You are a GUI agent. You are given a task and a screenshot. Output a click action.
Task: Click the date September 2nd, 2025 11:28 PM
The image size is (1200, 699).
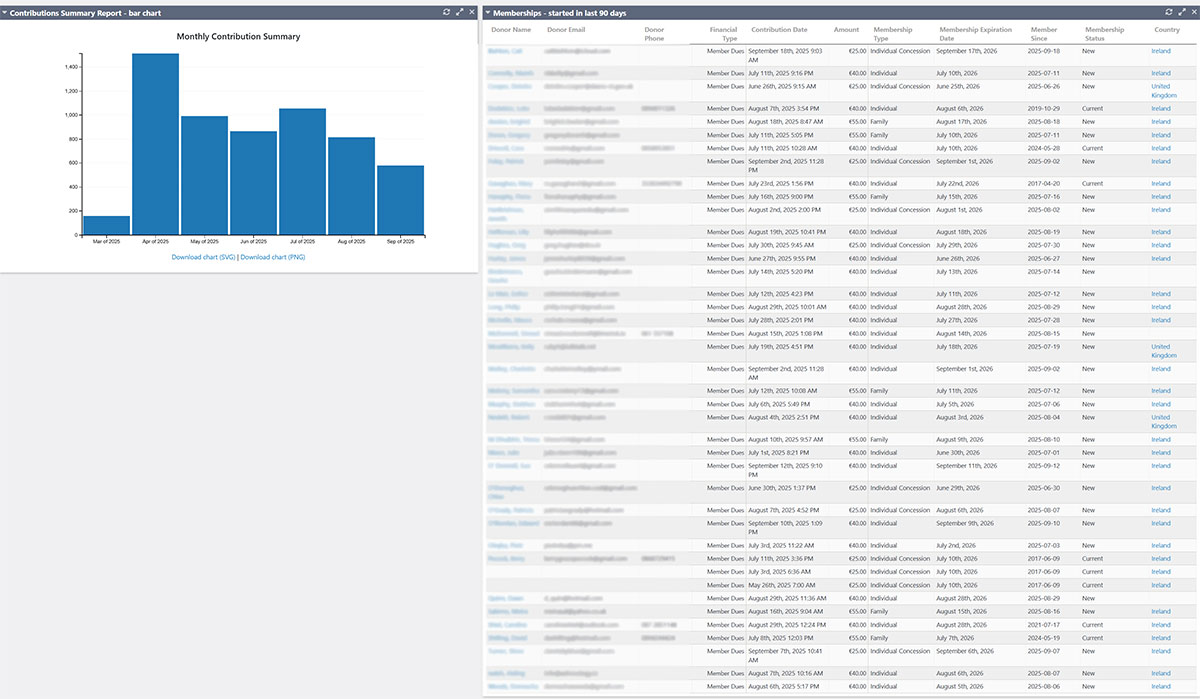point(786,165)
